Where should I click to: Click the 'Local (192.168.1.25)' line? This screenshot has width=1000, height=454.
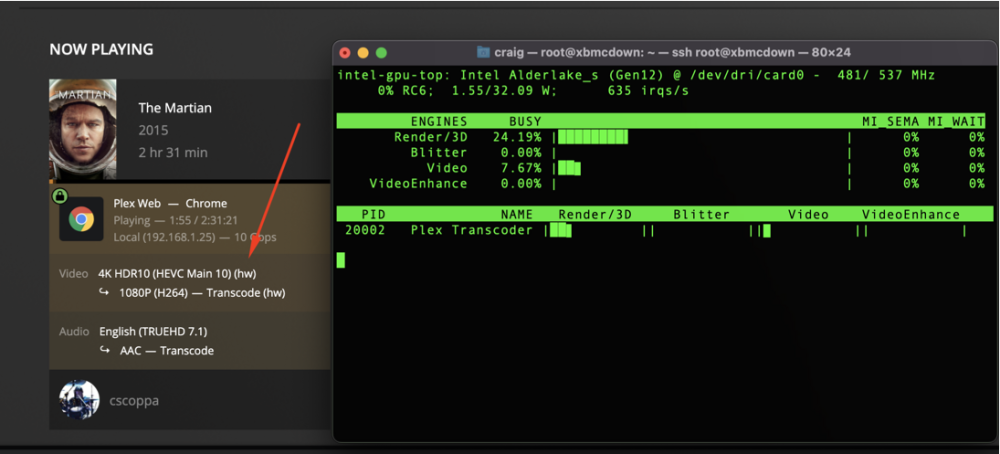[195, 237]
